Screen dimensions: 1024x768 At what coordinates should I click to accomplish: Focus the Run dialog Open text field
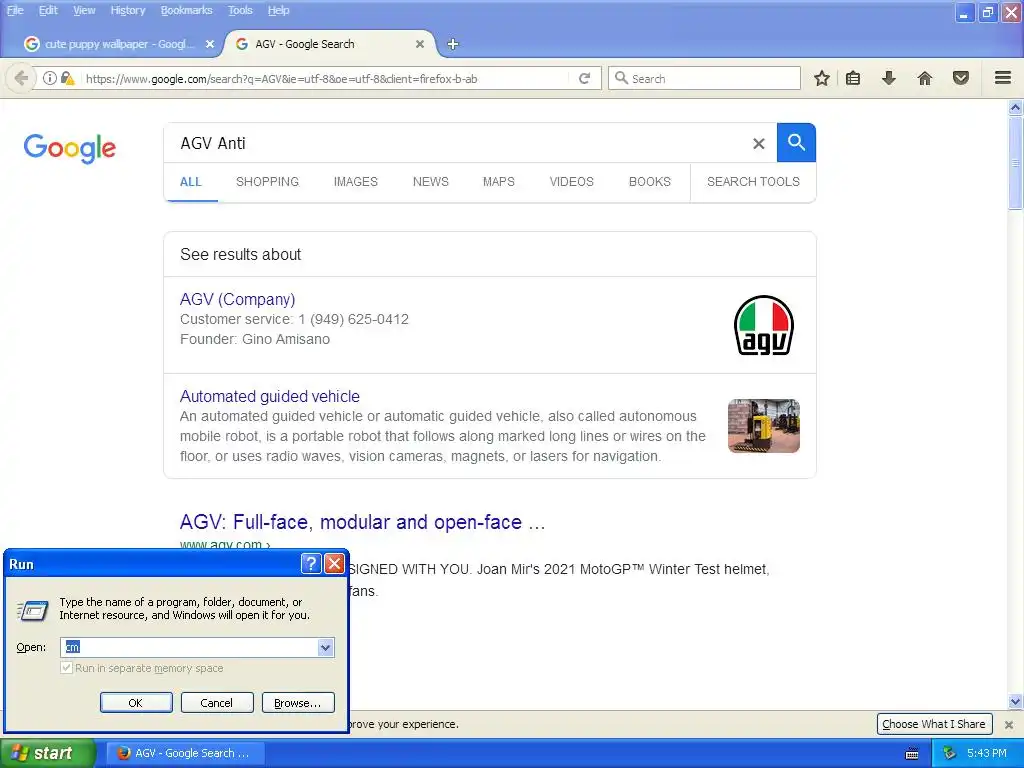click(x=189, y=647)
